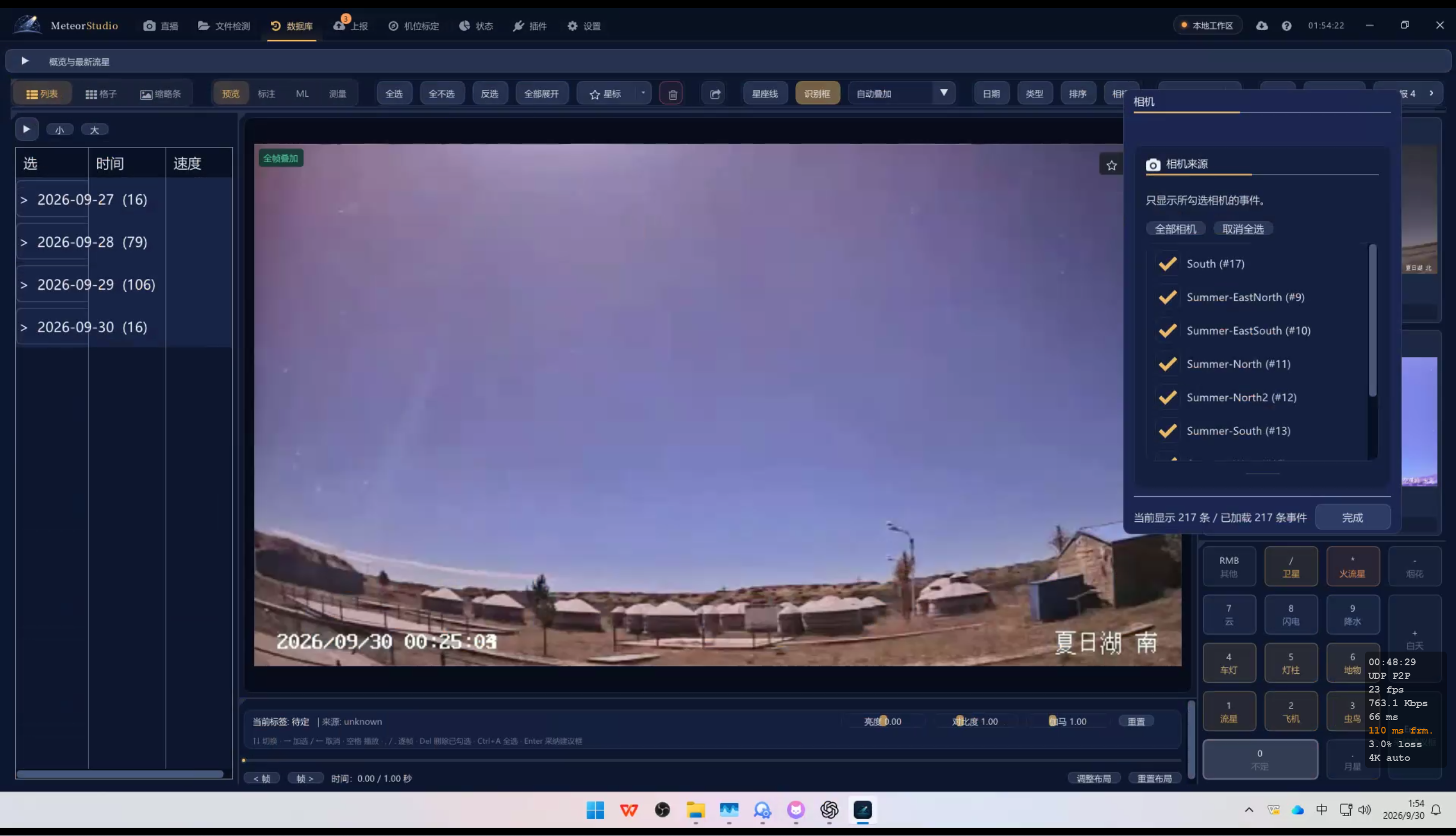The height and width of the screenshot is (836, 1456).
Task: Select the 标注 annotation mode tab
Action: (x=266, y=93)
